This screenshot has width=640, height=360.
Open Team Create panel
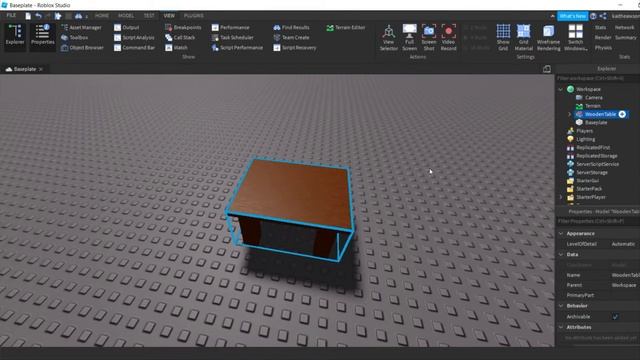coord(291,38)
